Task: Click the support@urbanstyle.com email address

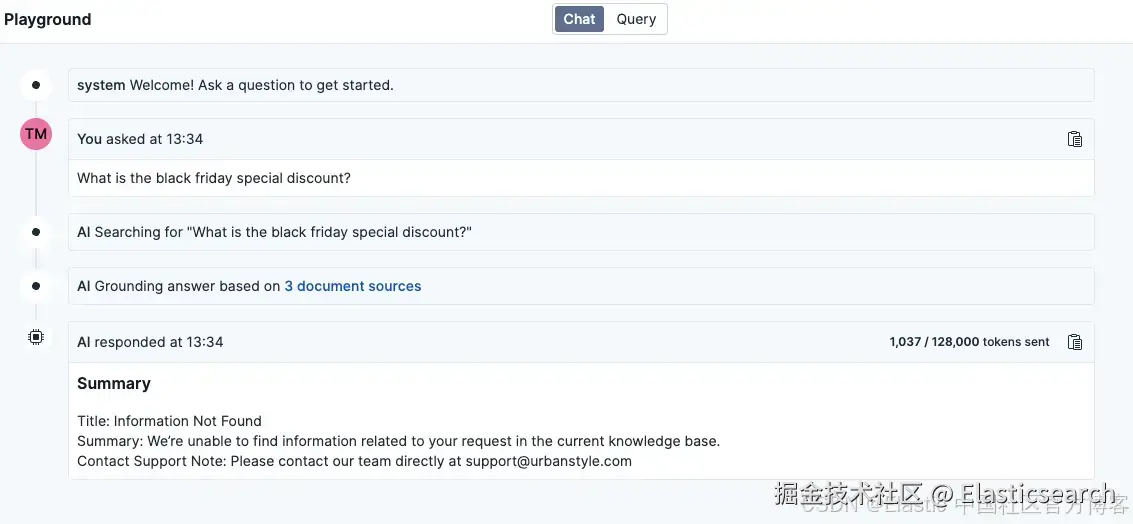Action: tap(549, 461)
